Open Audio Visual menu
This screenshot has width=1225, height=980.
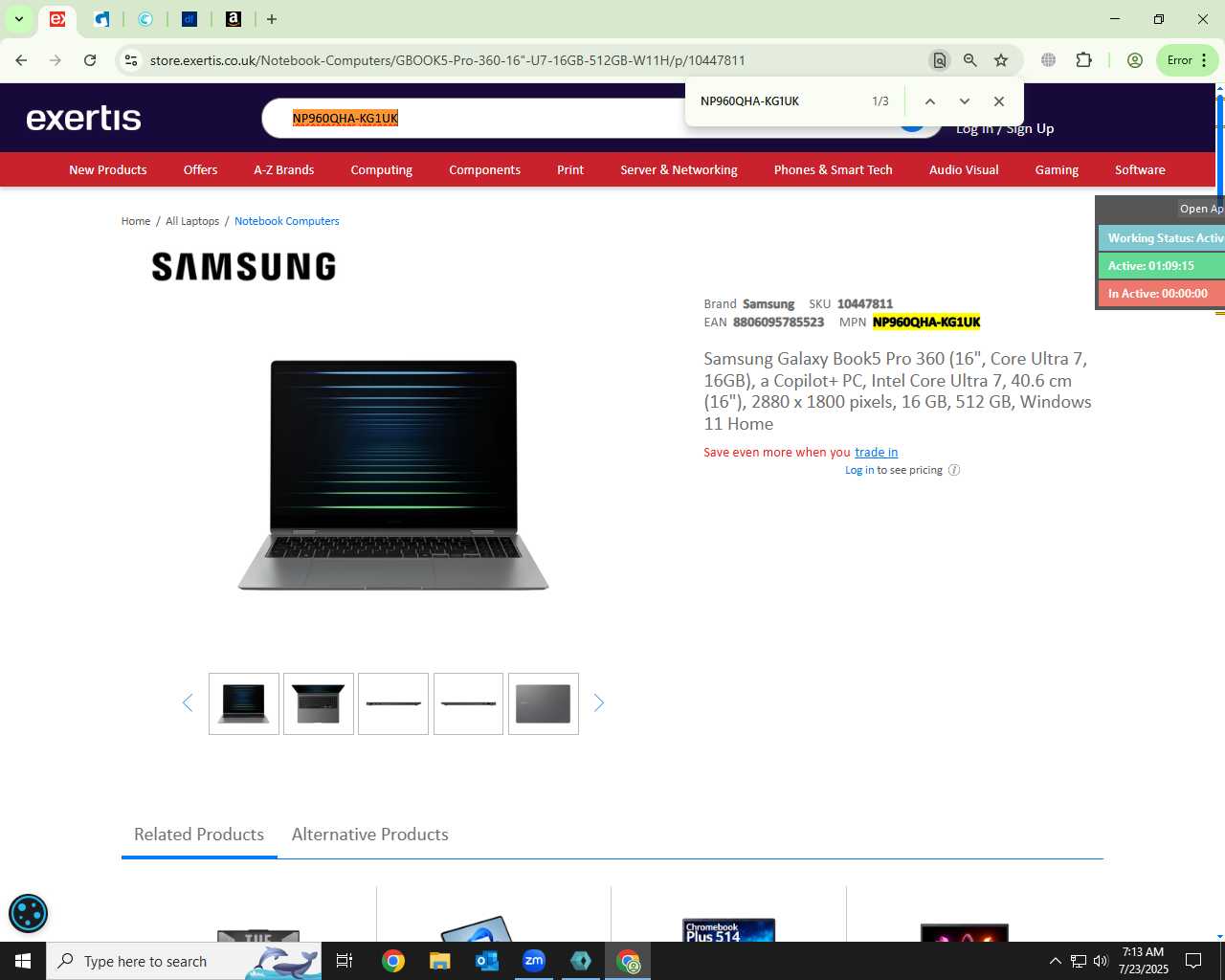tap(964, 169)
